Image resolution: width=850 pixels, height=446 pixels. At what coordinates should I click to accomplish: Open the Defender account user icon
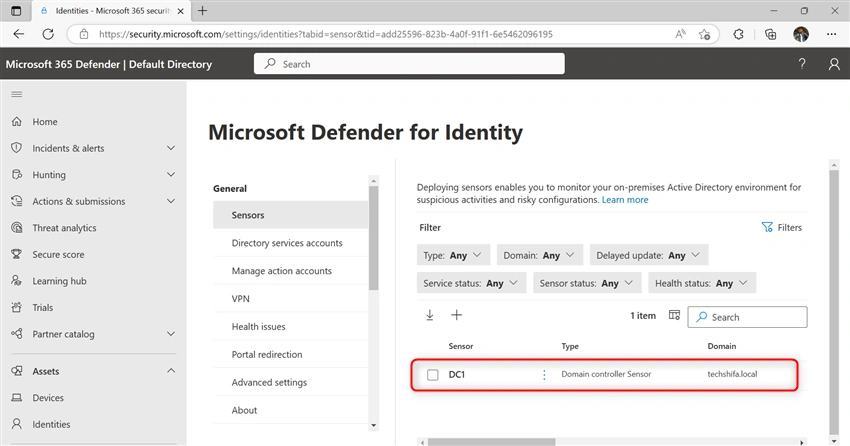click(834, 64)
